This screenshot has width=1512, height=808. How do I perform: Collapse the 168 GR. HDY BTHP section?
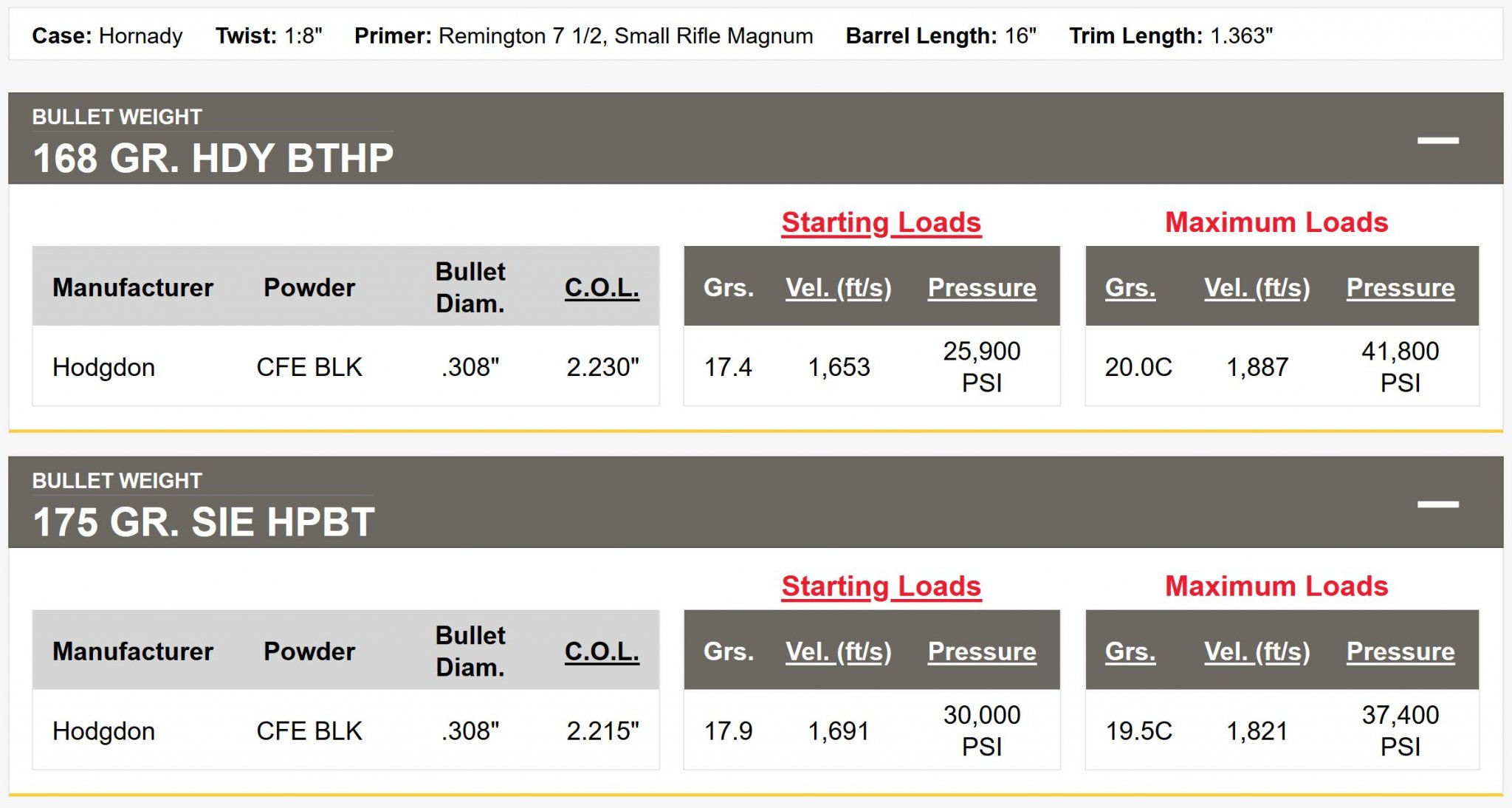tap(1437, 140)
